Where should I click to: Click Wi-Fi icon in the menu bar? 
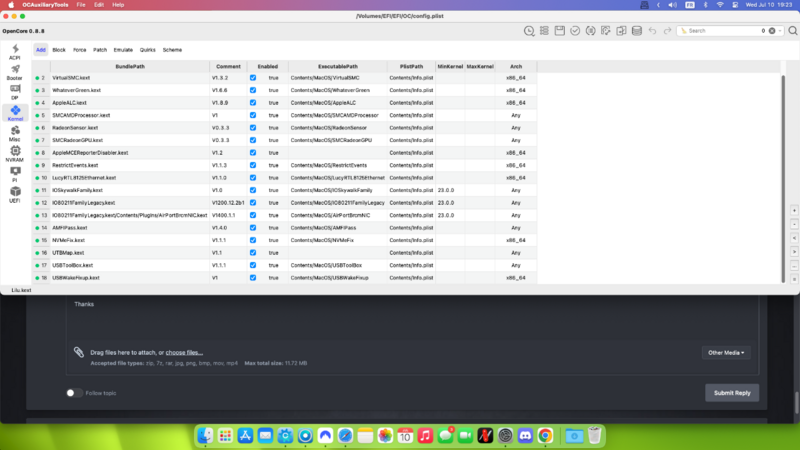point(720,5)
